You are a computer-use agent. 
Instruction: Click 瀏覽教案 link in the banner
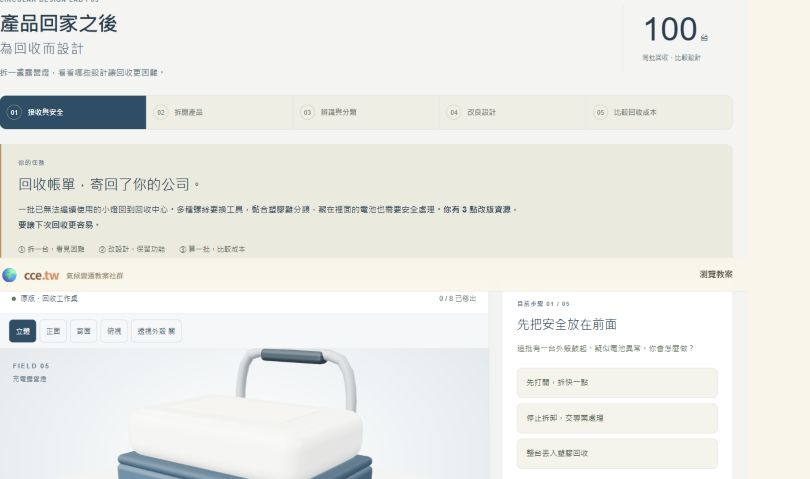[x=715, y=274]
